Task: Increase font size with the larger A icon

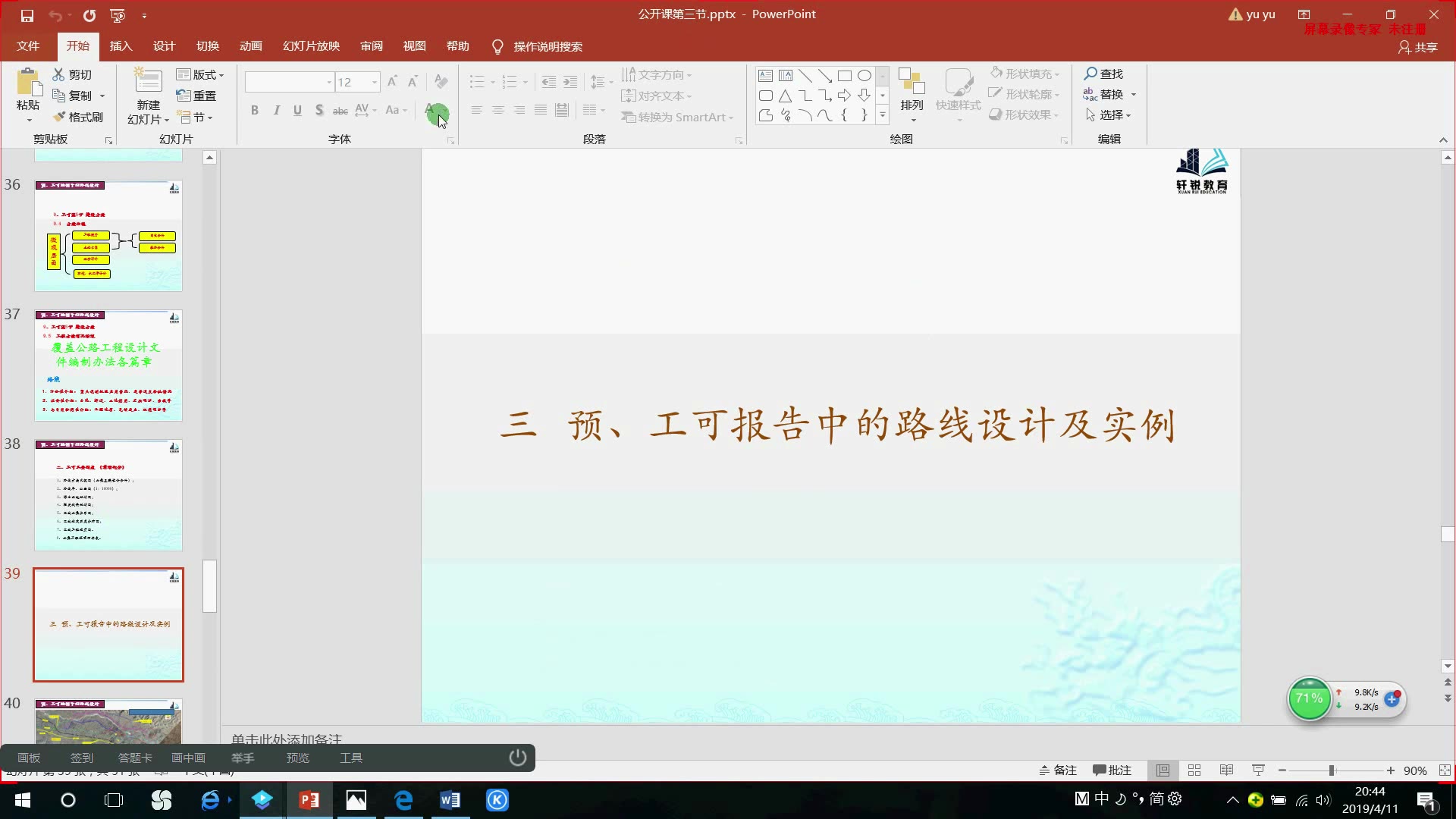Action: [392, 82]
